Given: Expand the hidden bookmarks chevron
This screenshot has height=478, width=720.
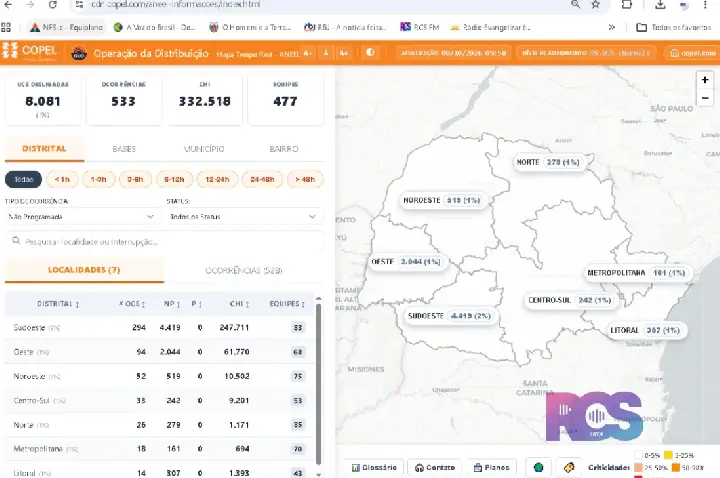Looking at the screenshot, I should 612,27.
